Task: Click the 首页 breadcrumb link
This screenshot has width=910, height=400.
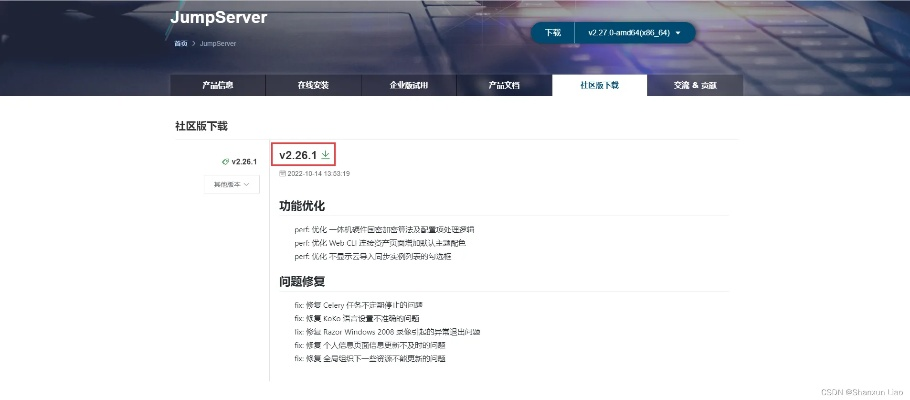Action: point(181,44)
